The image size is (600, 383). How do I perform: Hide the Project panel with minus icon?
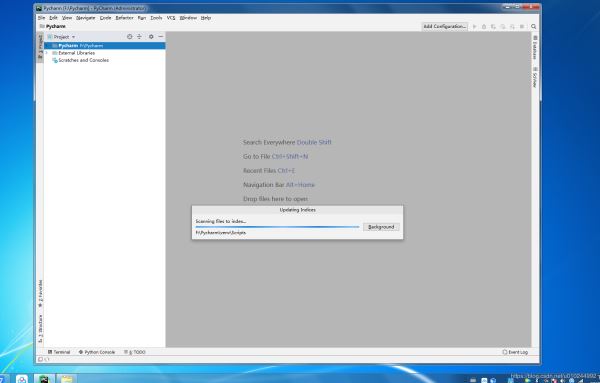point(161,37)
